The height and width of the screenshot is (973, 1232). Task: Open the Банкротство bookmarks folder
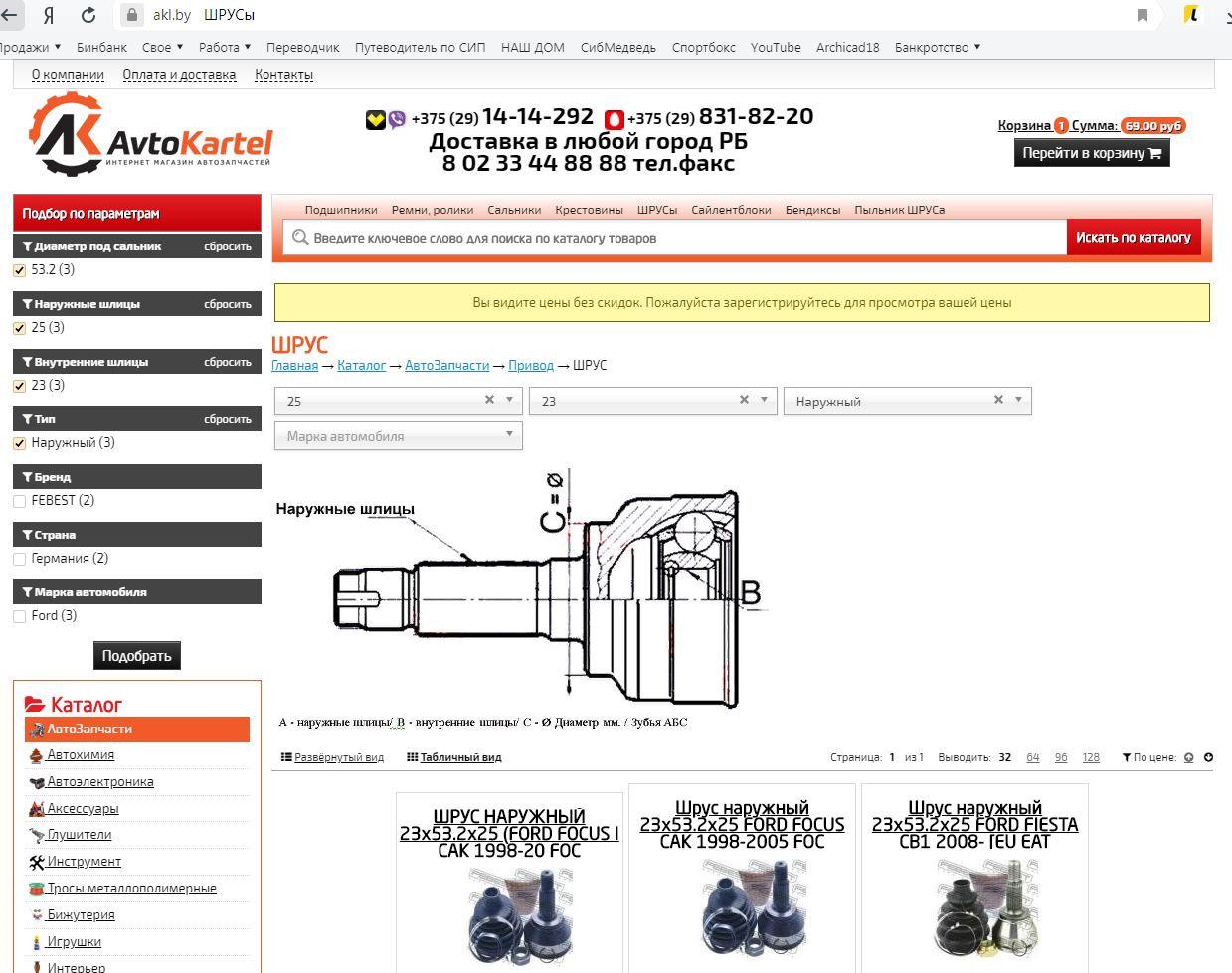[937, 47]
